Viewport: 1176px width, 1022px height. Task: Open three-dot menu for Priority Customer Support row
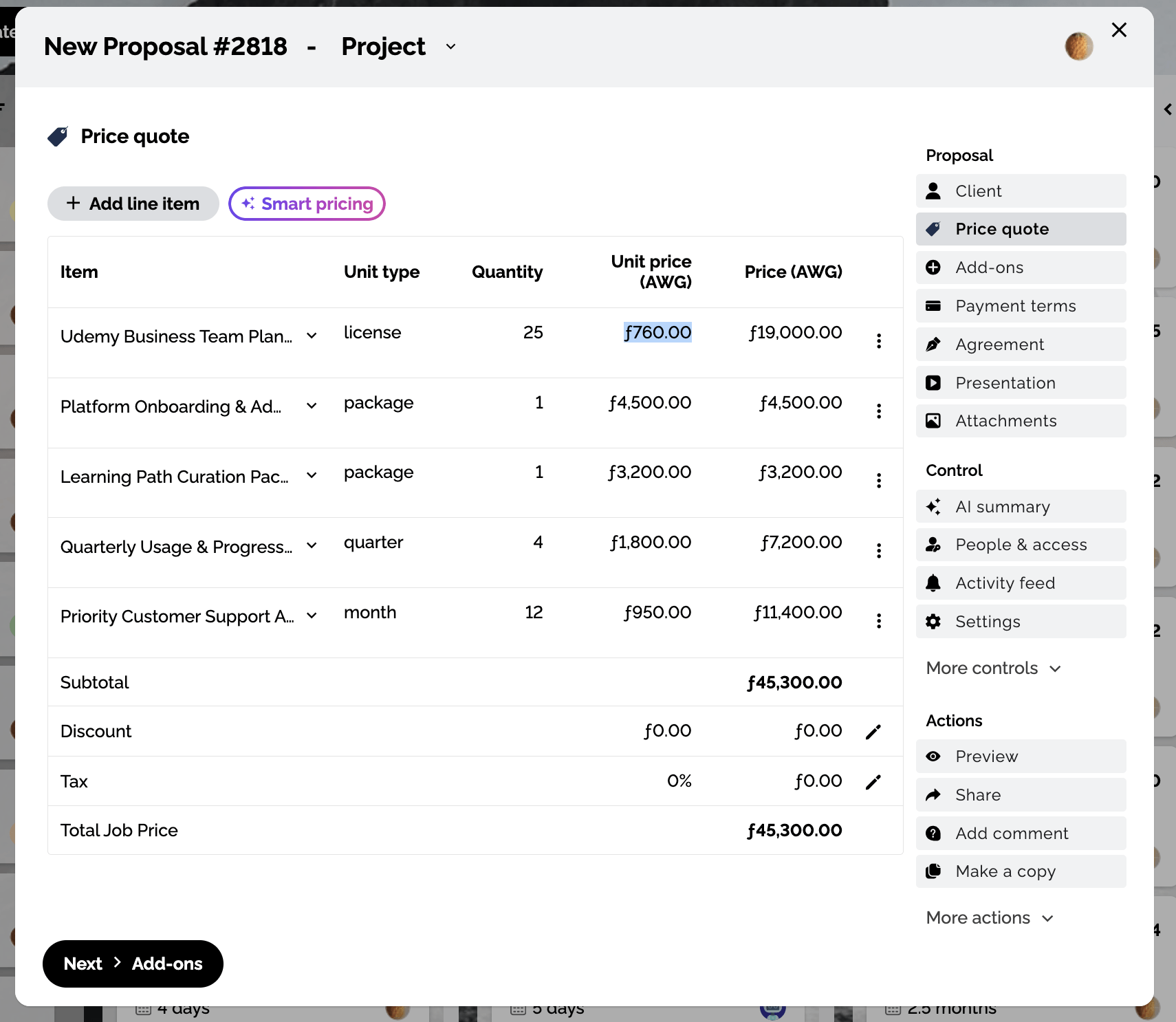pos(878,621)
